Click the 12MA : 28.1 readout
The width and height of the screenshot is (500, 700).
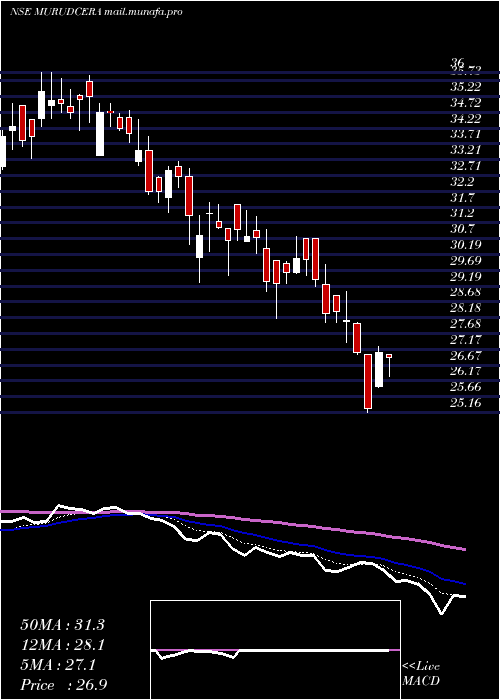(x=62, y=645)
